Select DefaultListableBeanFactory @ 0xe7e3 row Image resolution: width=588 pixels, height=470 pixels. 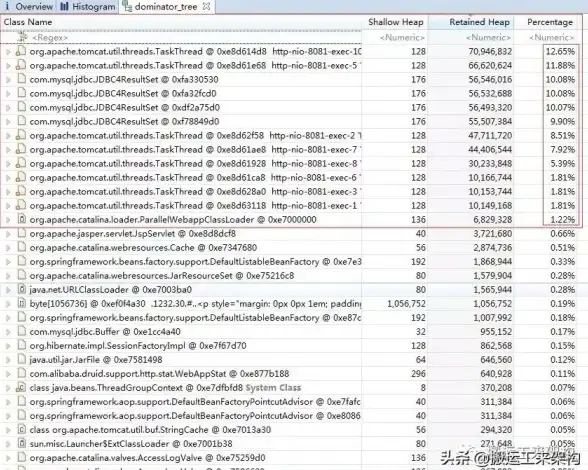[x=195, y=262]
